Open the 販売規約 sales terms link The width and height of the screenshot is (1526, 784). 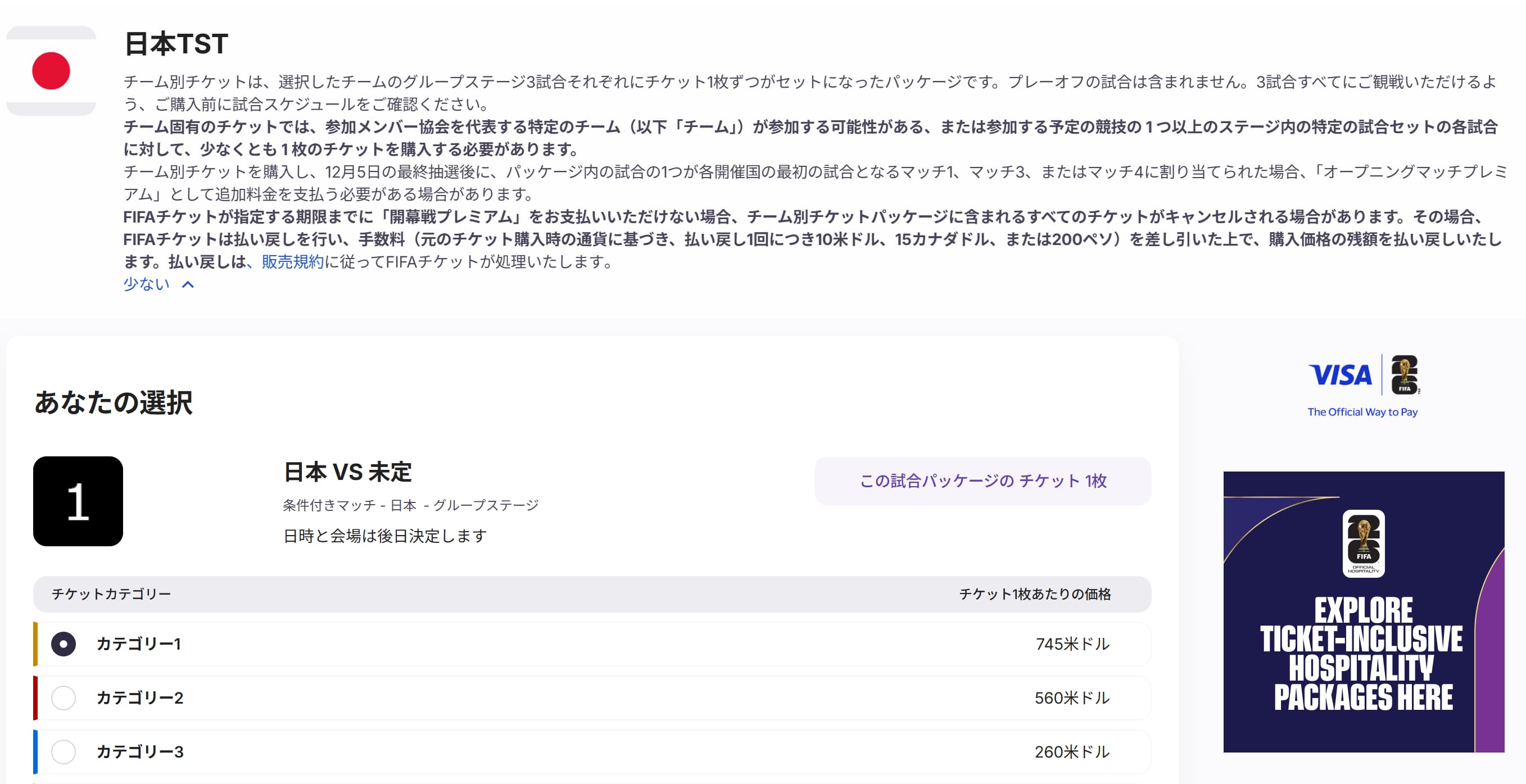coord(293,262)
